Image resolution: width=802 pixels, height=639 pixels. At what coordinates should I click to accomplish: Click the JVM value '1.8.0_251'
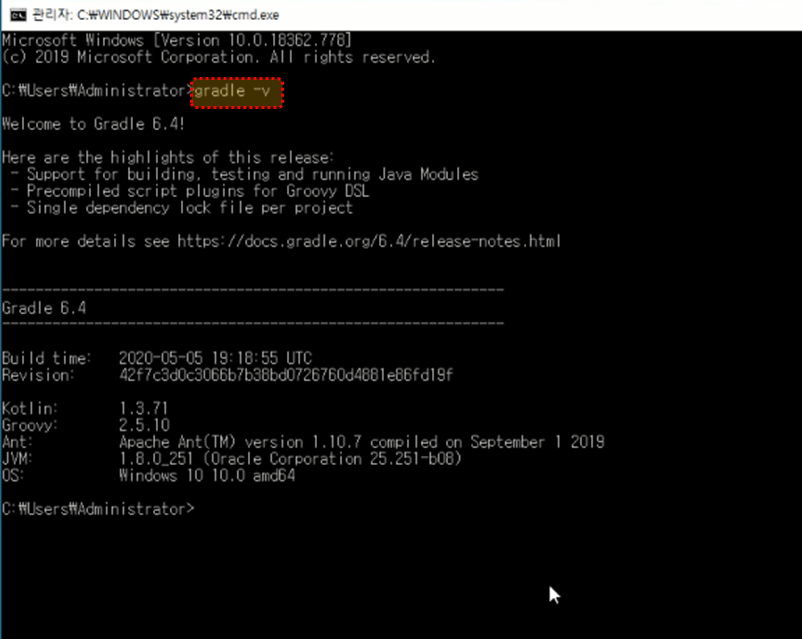(156, 459)
